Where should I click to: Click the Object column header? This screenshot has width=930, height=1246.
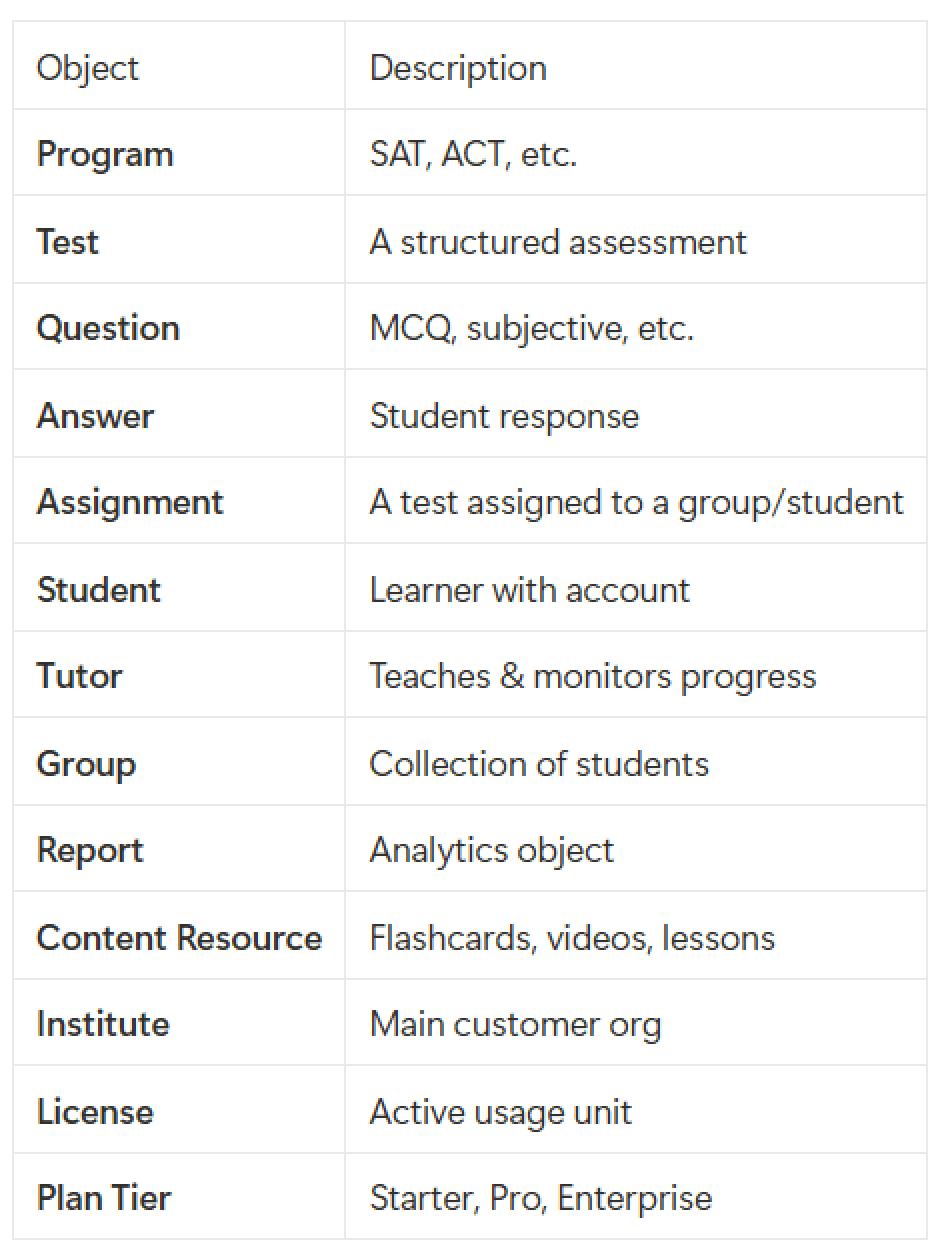tap(88, 68)
